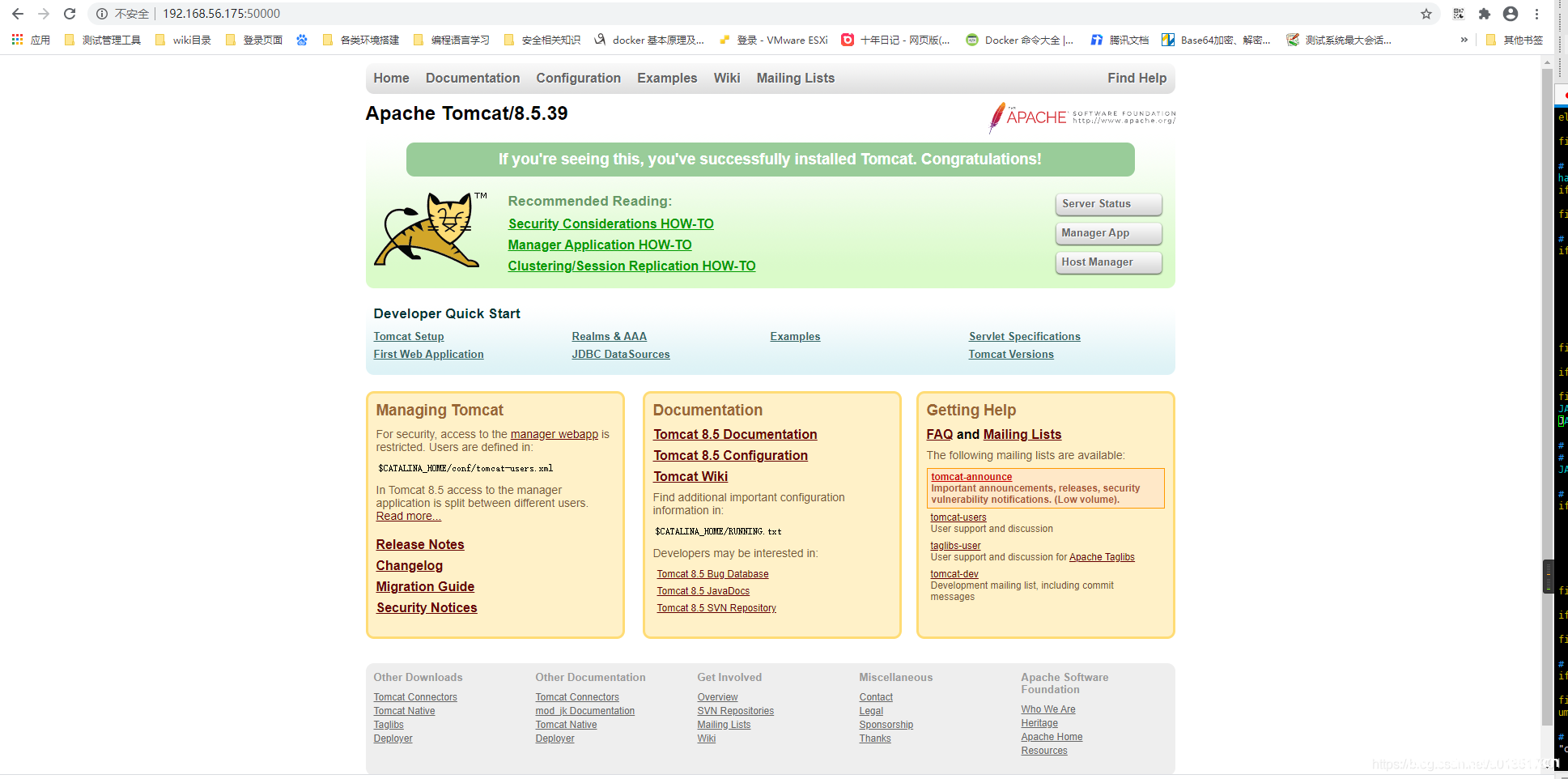Open the apps grid icon

tap(17, 39)
